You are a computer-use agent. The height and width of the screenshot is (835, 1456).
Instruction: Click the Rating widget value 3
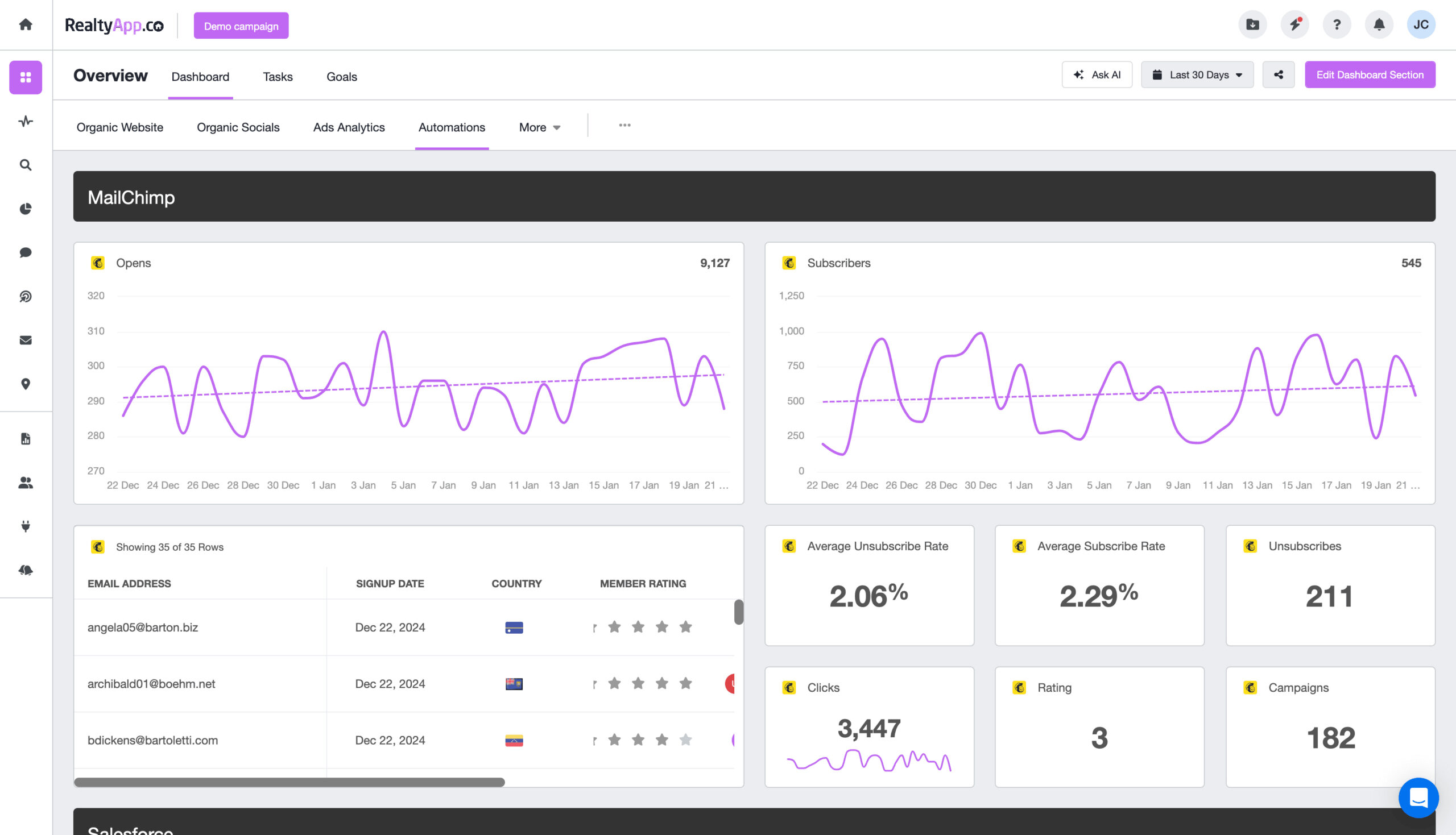coord(1099,738)
